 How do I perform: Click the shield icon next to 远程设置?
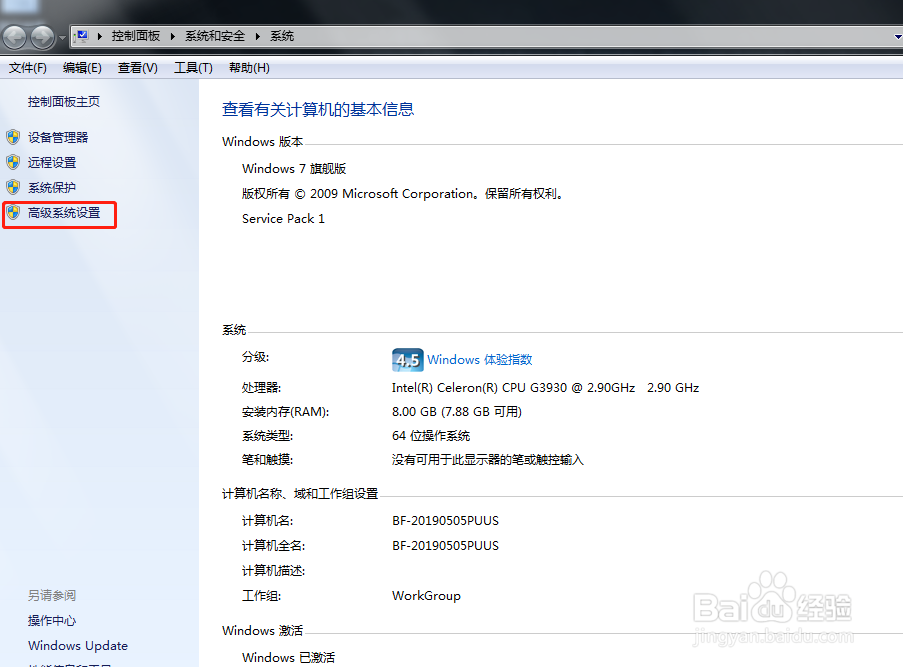coord(13,162)
